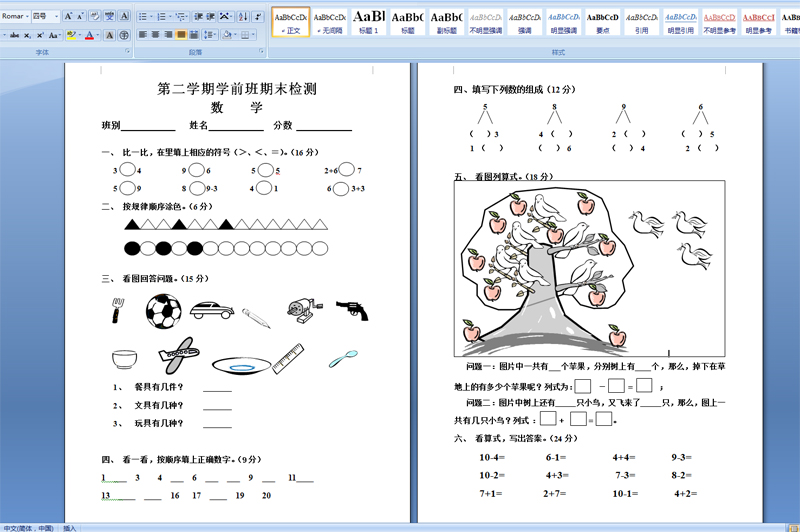The height and width of the screenshot is (532, 800).
Task: Open line spacing options
Action: [x=210, y=35]
